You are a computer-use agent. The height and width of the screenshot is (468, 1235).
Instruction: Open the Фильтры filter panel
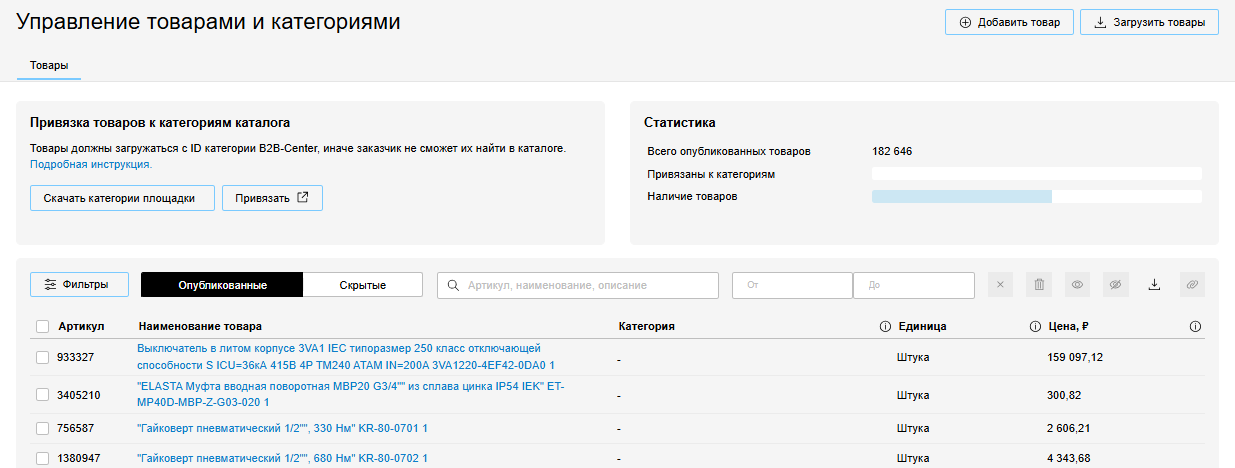pyautogui.click(x=80, y=285)
